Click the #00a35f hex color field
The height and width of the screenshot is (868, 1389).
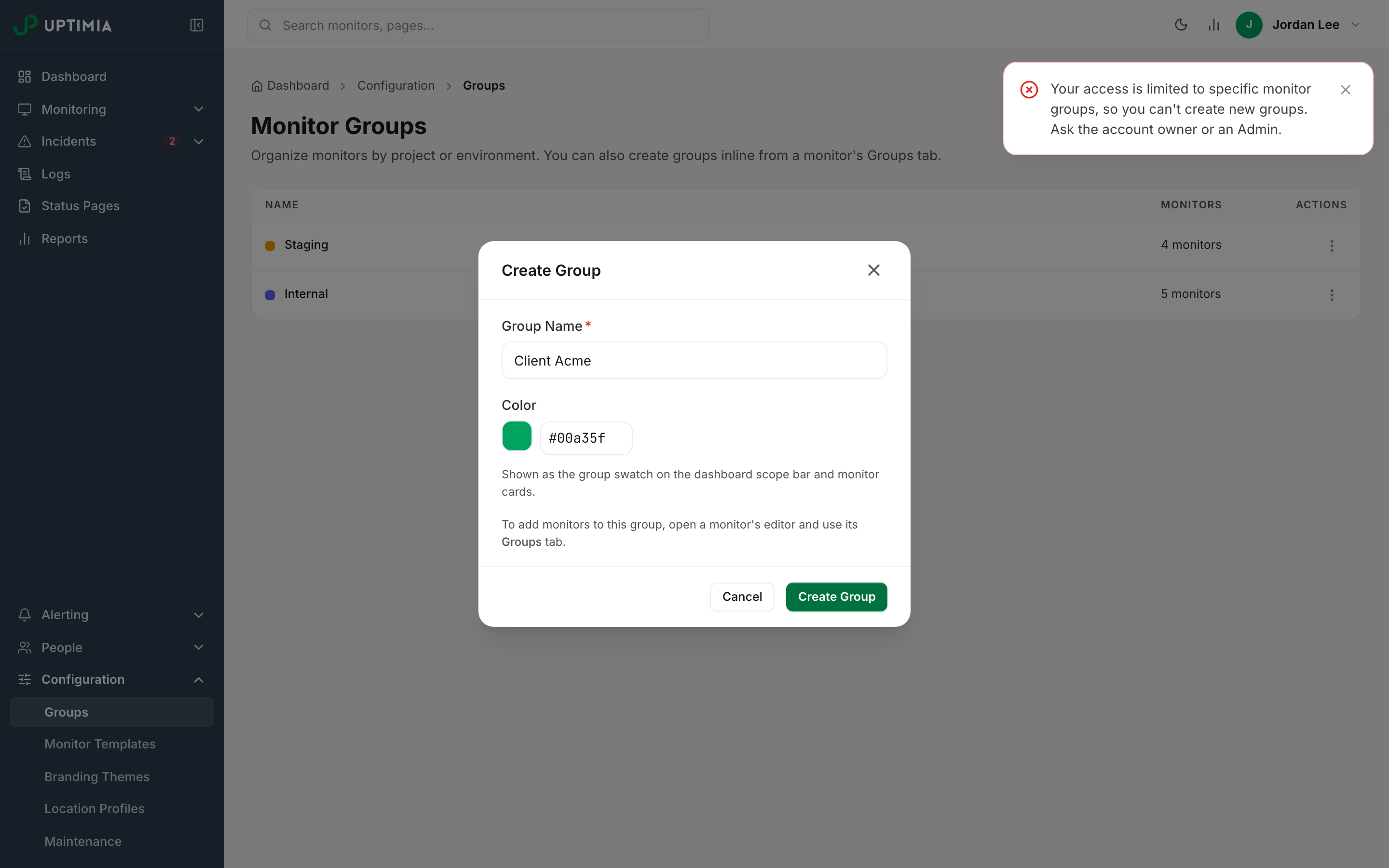586,438
